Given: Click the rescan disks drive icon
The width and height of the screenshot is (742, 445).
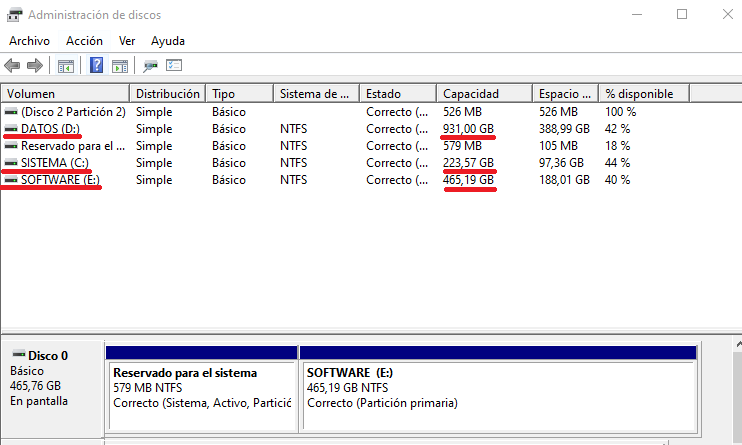Looking at the screenshot, I should pos(151,66).
